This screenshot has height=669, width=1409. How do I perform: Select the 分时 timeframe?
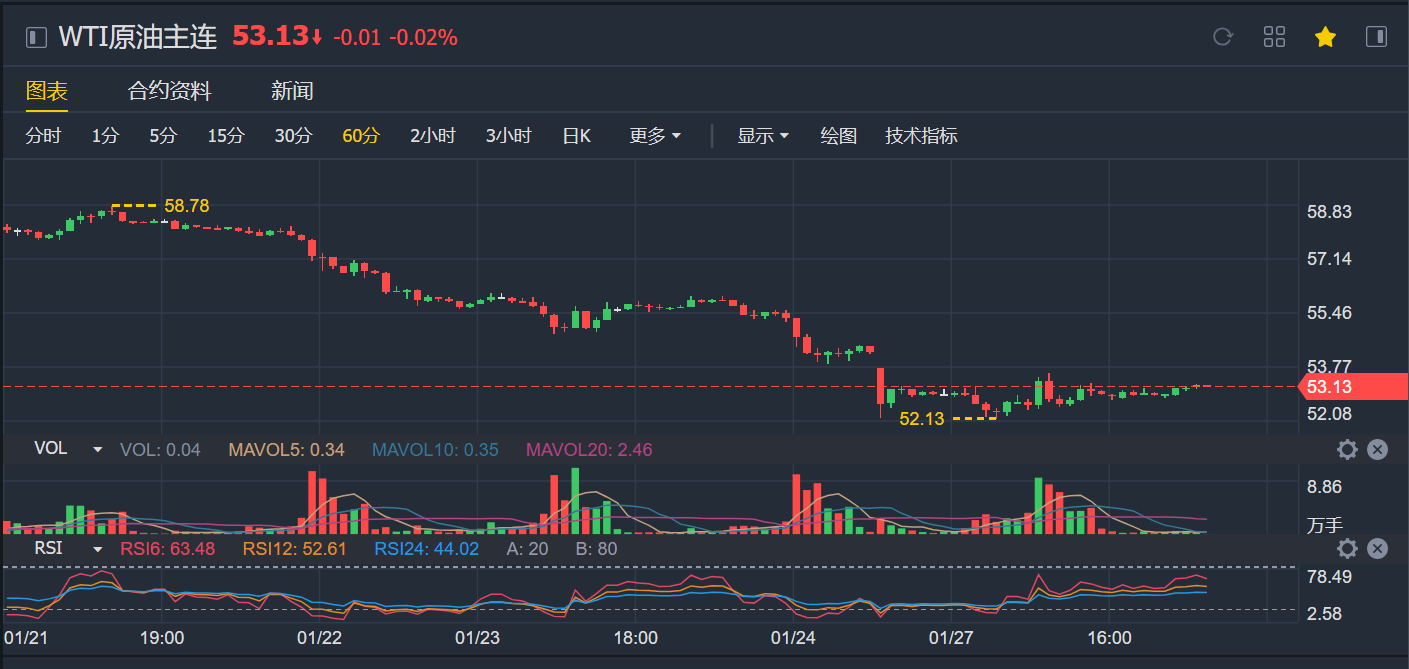point(43,136)
